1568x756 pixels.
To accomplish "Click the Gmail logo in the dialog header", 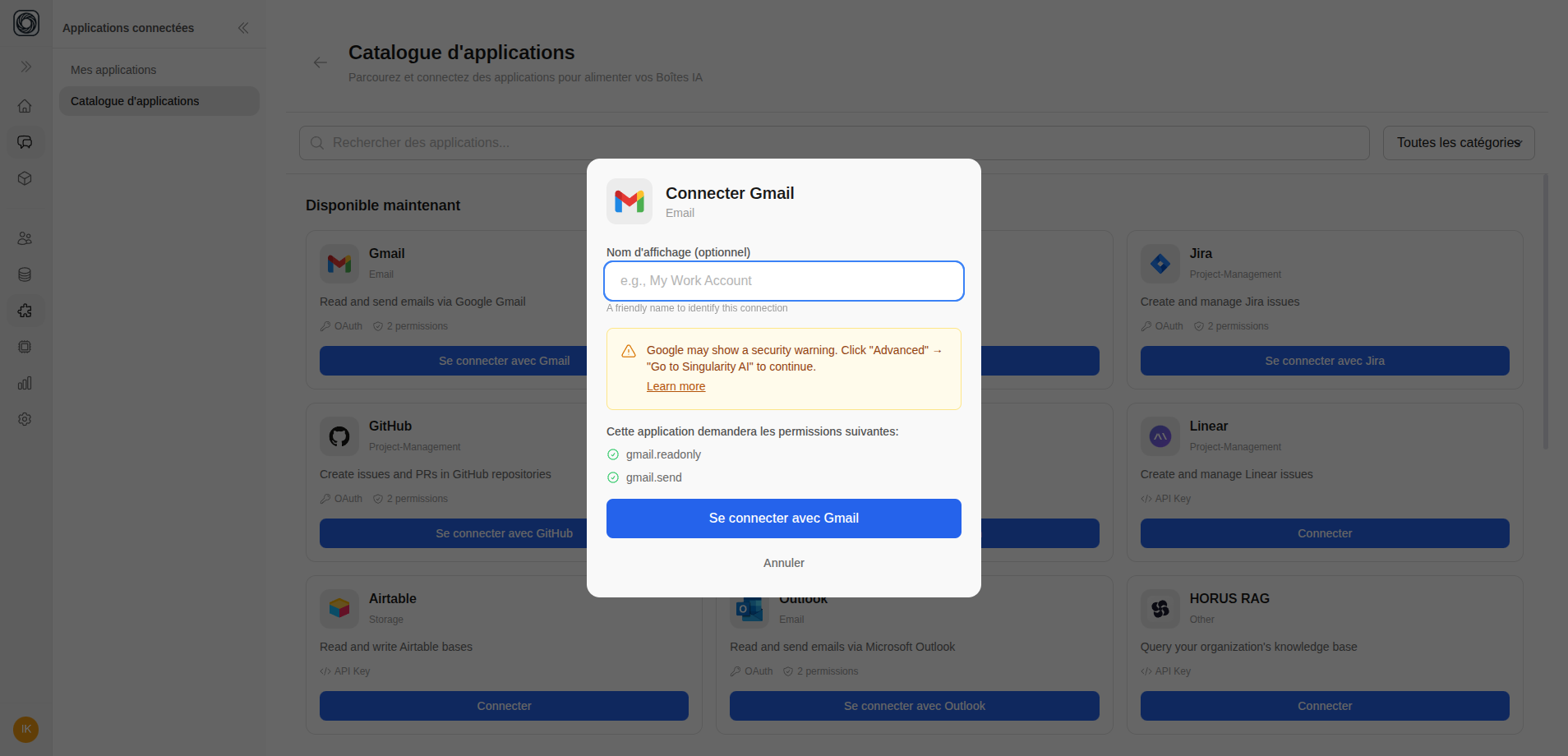I will (x=630, y=201).
